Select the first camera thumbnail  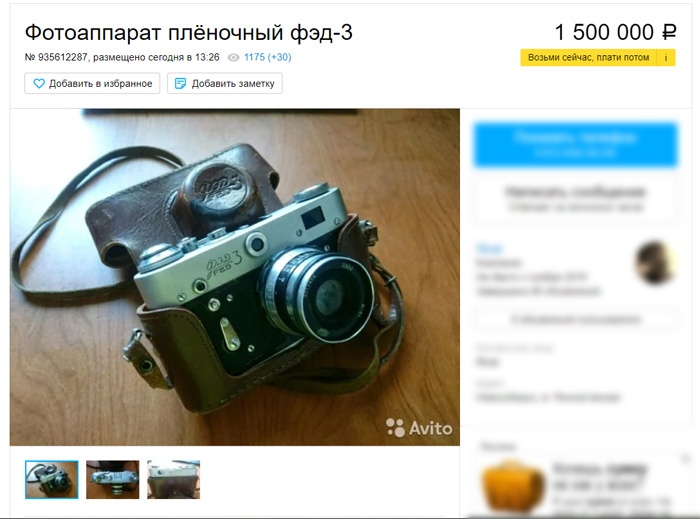pos(52,480)
